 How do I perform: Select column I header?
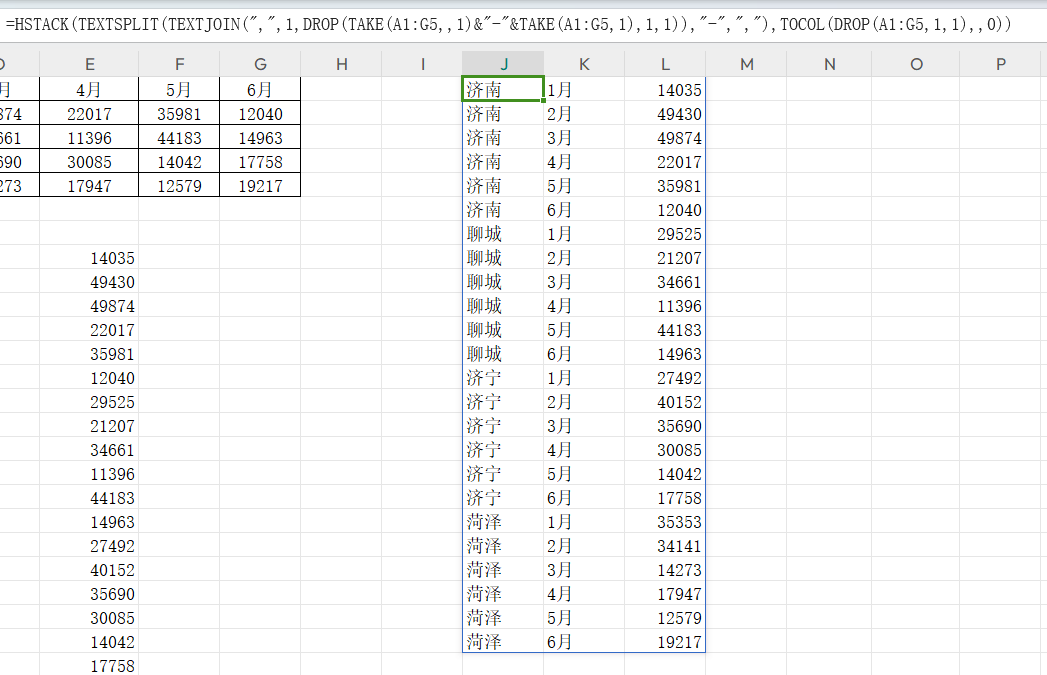[422, 64]
